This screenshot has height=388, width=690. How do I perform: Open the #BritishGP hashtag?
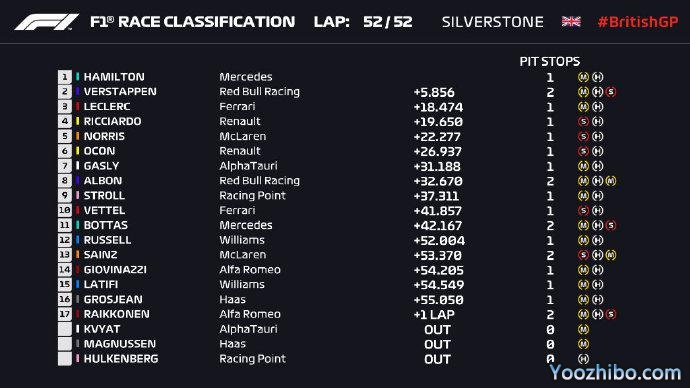coord(638,22)
